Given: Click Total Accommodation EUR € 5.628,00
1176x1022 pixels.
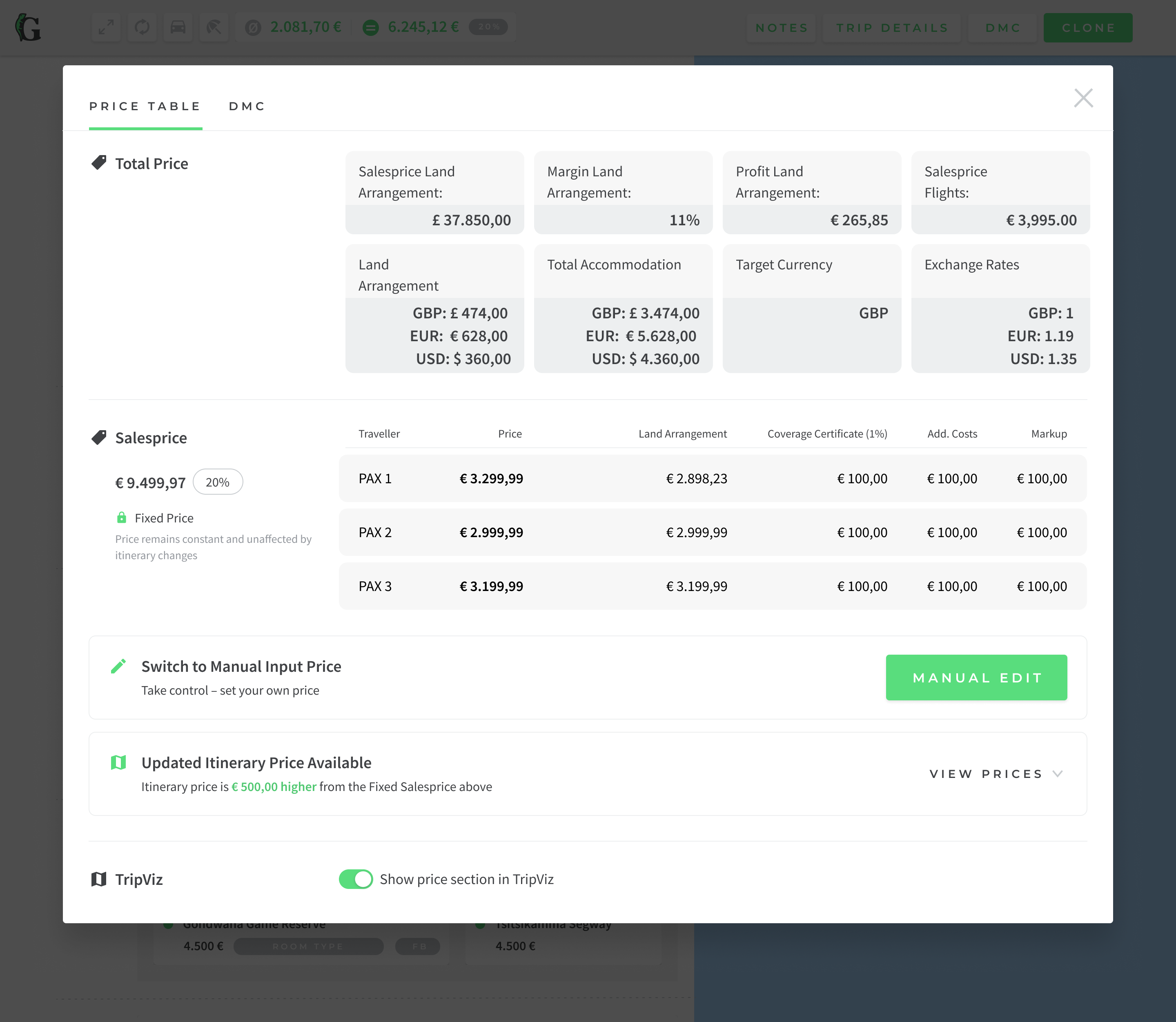Looking at the screenshot, I should coord(641,336).
